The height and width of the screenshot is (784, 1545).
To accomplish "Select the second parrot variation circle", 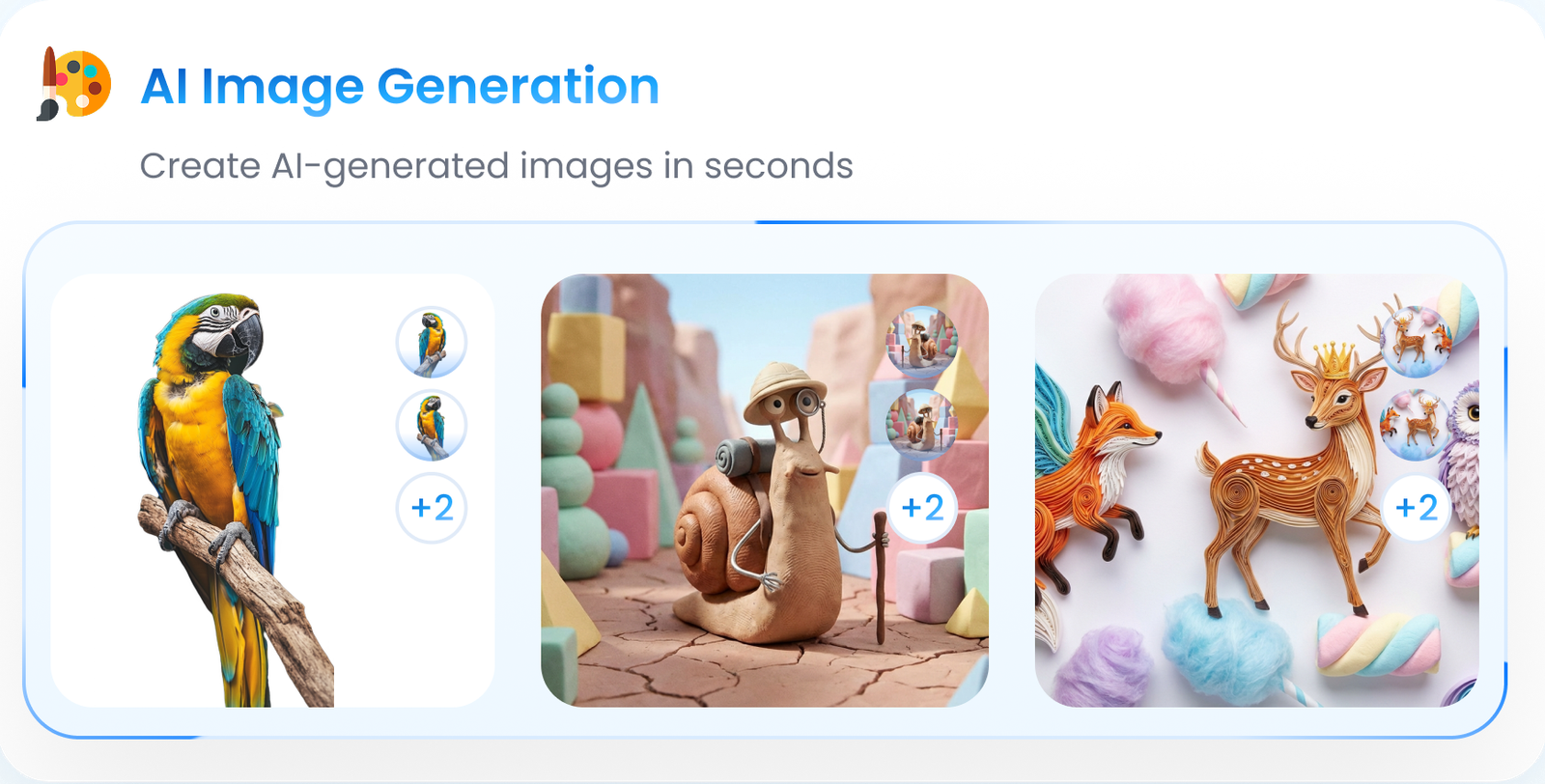I will click(432, 426).
